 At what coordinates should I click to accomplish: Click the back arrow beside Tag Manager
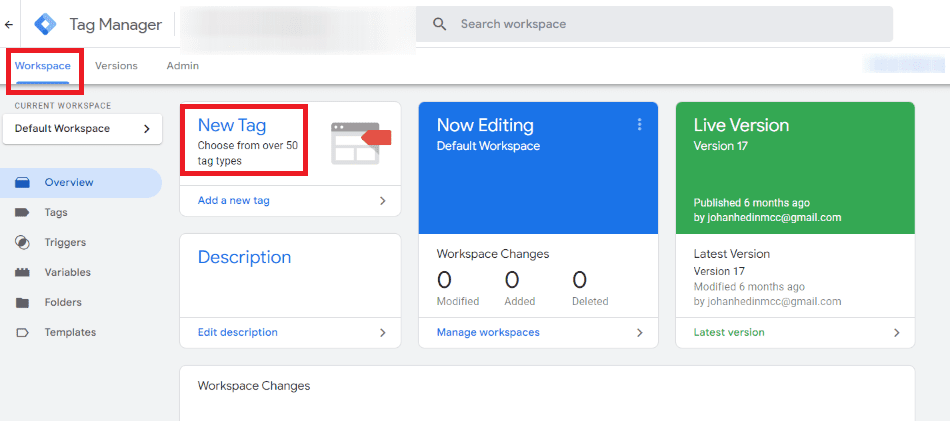(x=9, y=24)
